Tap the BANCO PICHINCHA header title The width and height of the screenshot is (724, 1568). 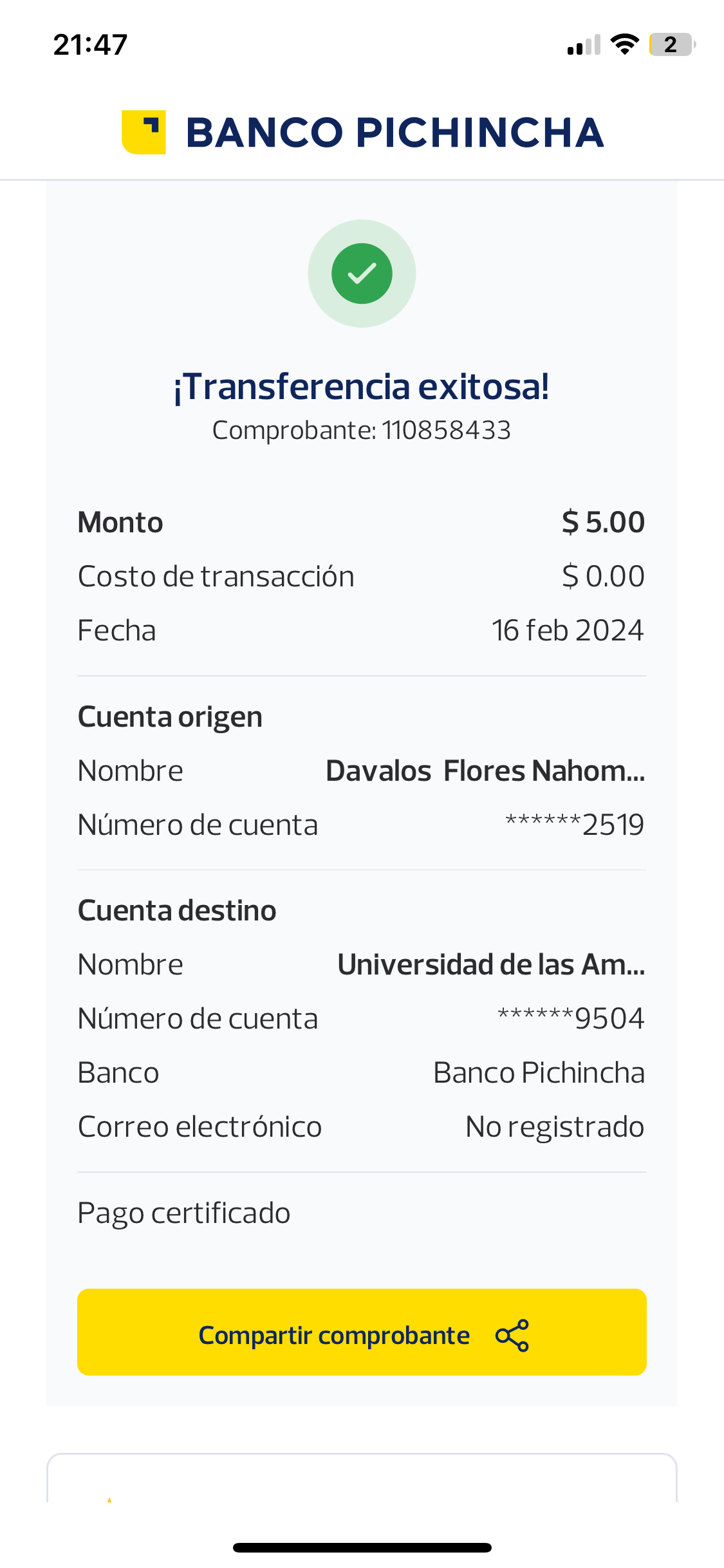[394, 133]
